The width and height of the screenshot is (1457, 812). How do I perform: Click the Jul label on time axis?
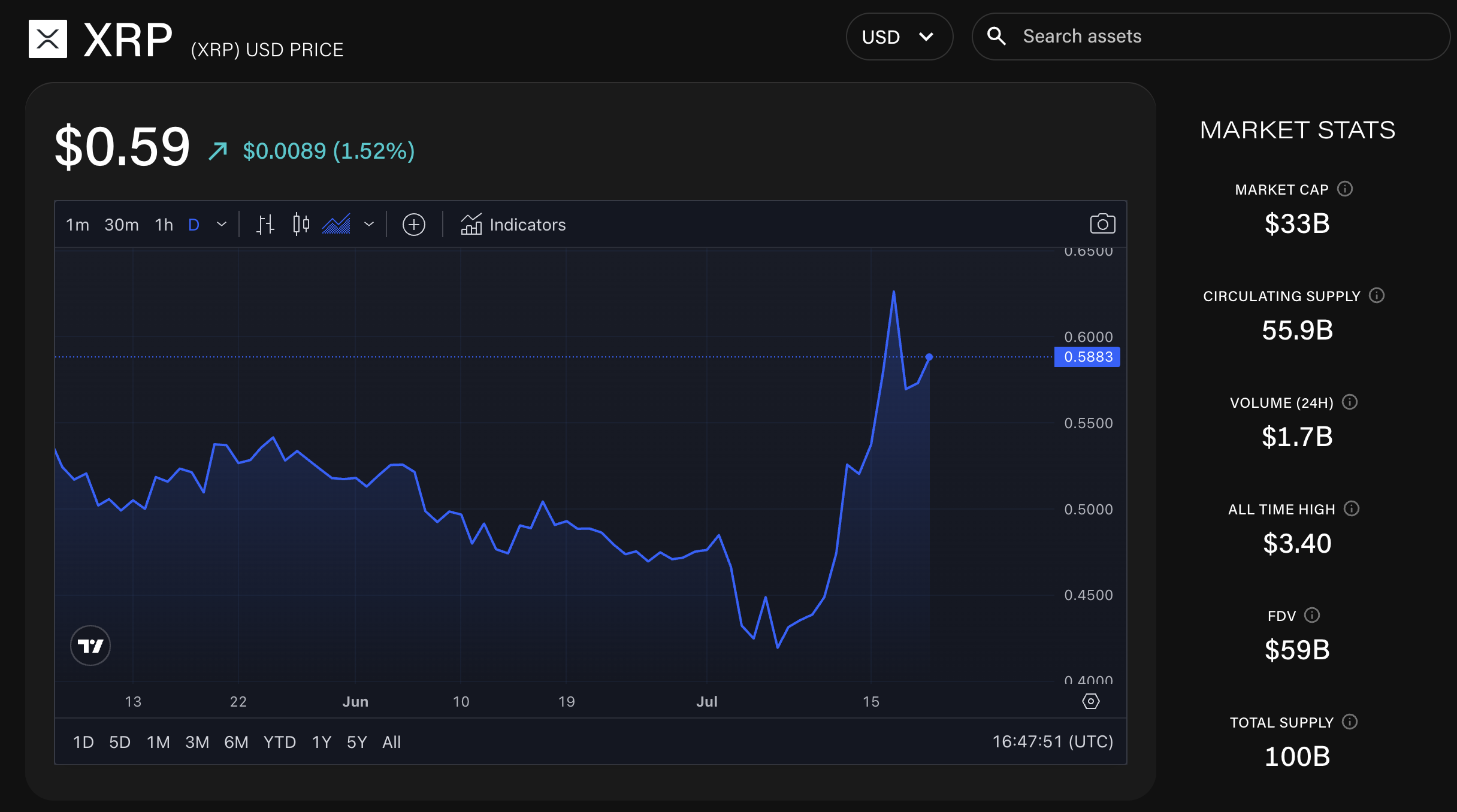coord(707,702)
